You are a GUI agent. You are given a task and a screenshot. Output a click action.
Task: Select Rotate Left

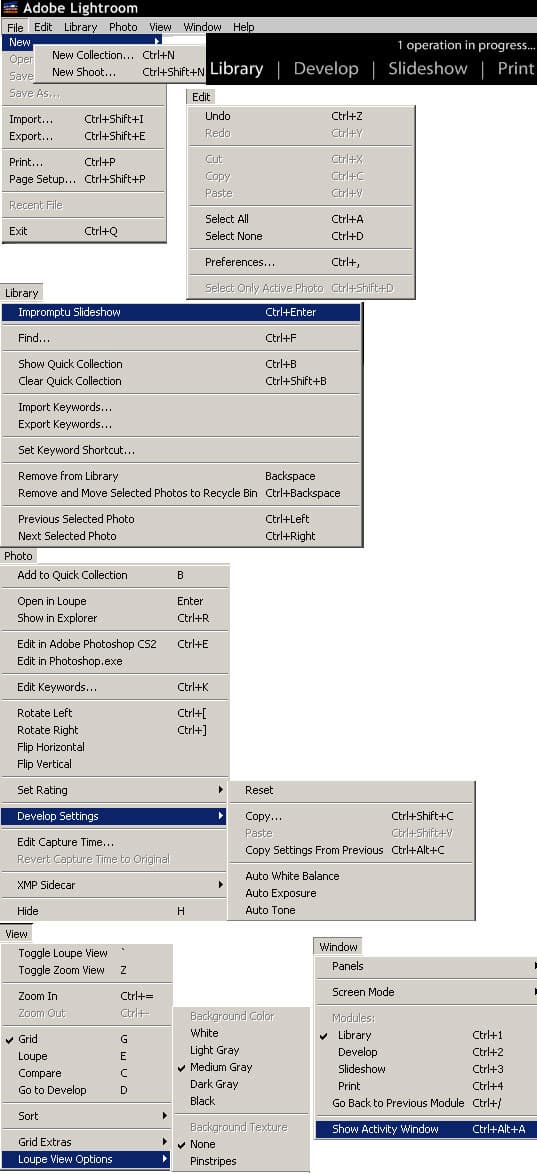[114, 713]
